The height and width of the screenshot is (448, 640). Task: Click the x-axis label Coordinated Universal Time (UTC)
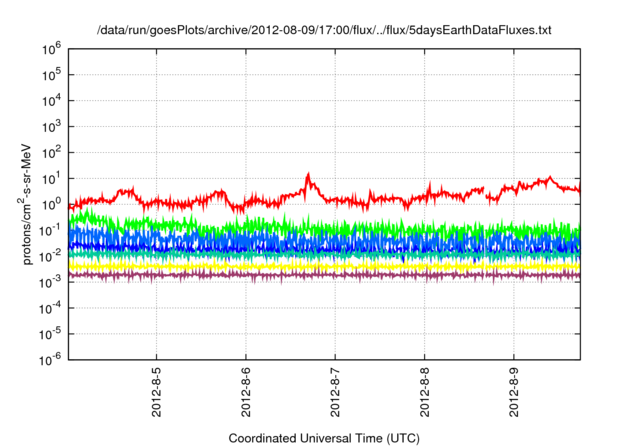click(324, 438)
